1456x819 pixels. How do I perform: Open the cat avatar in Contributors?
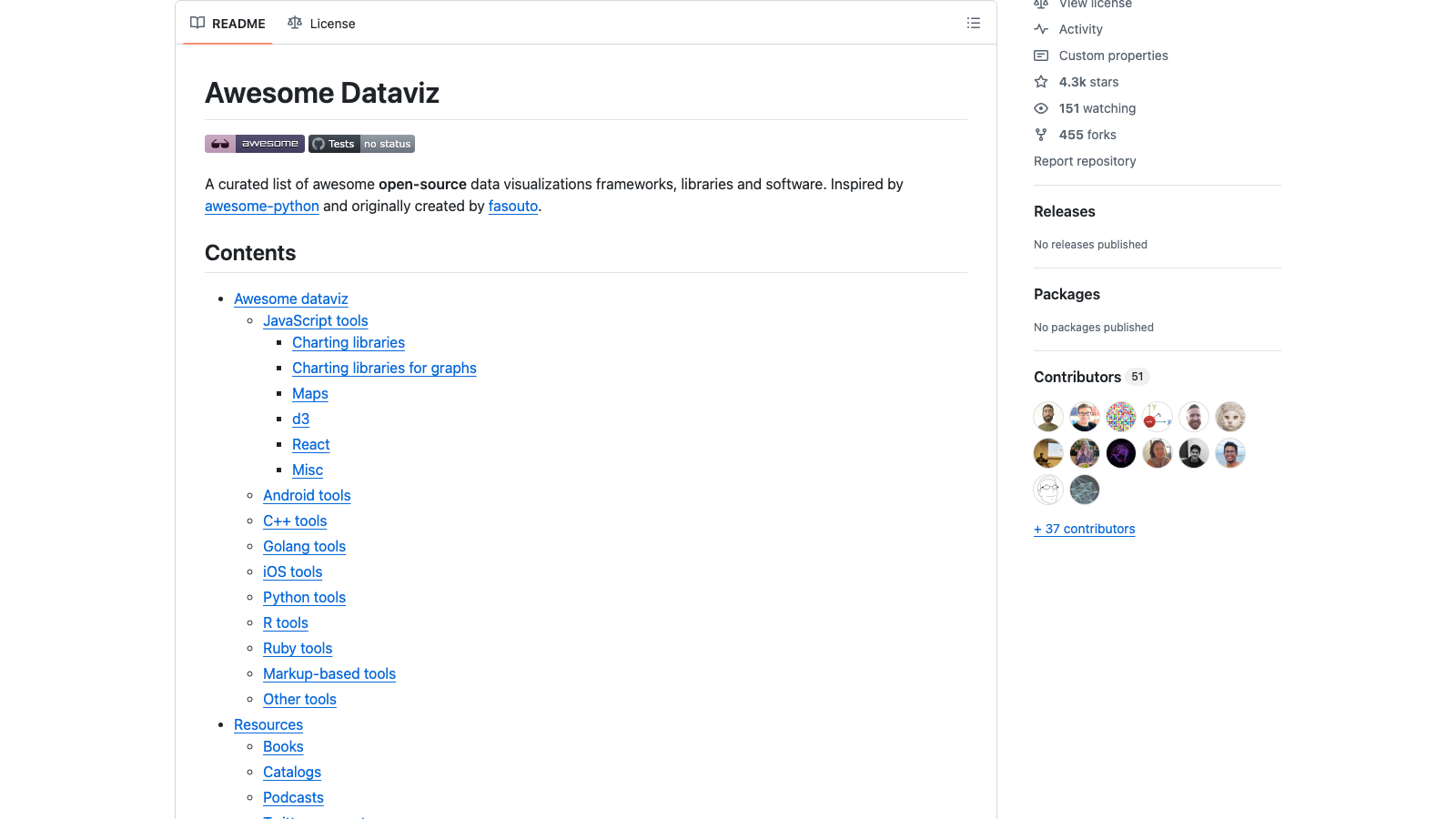[x=1230, y=416]
